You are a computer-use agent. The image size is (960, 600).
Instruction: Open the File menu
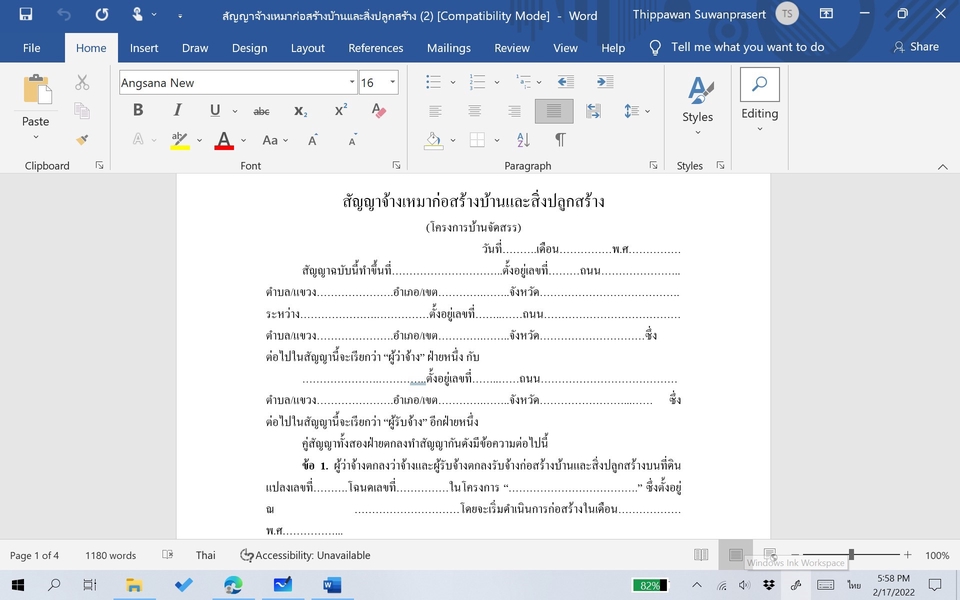coord(32,48)
